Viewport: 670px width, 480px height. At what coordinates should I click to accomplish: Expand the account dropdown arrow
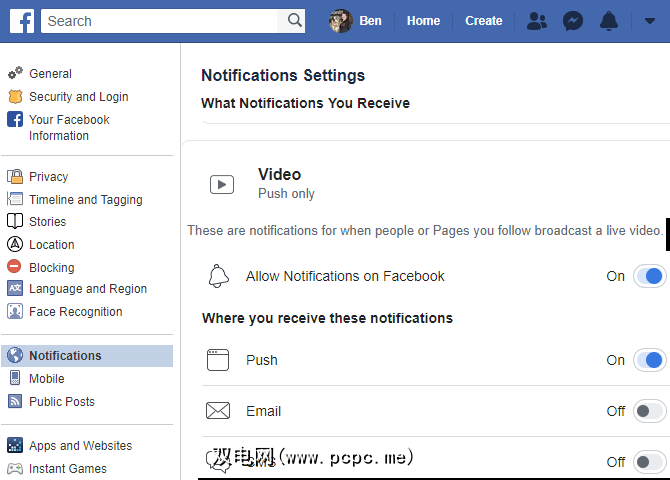649,21
